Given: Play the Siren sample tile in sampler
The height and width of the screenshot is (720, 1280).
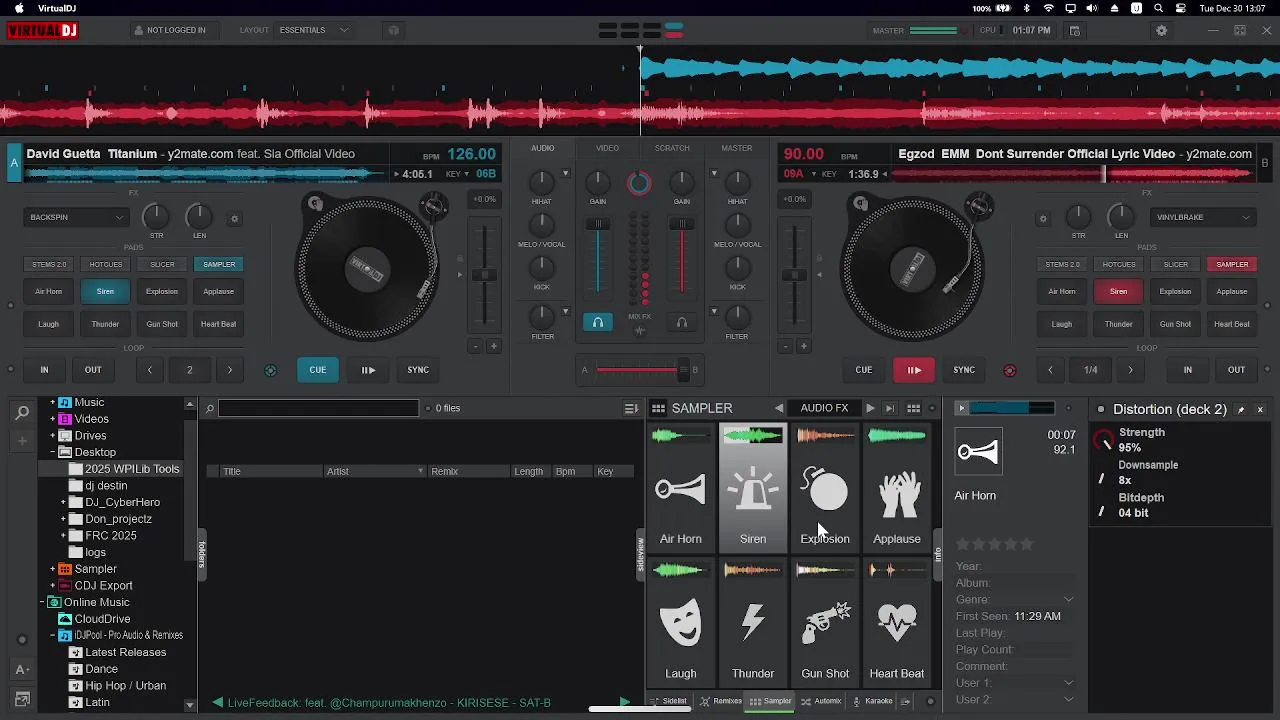Looking at the screenshot, I should coord(752,488).
